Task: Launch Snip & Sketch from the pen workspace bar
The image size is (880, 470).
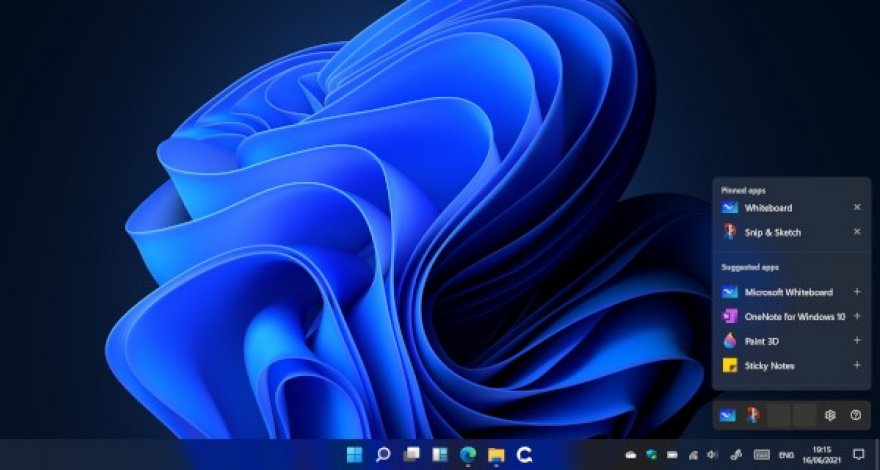Action: (x=753, y=416)
